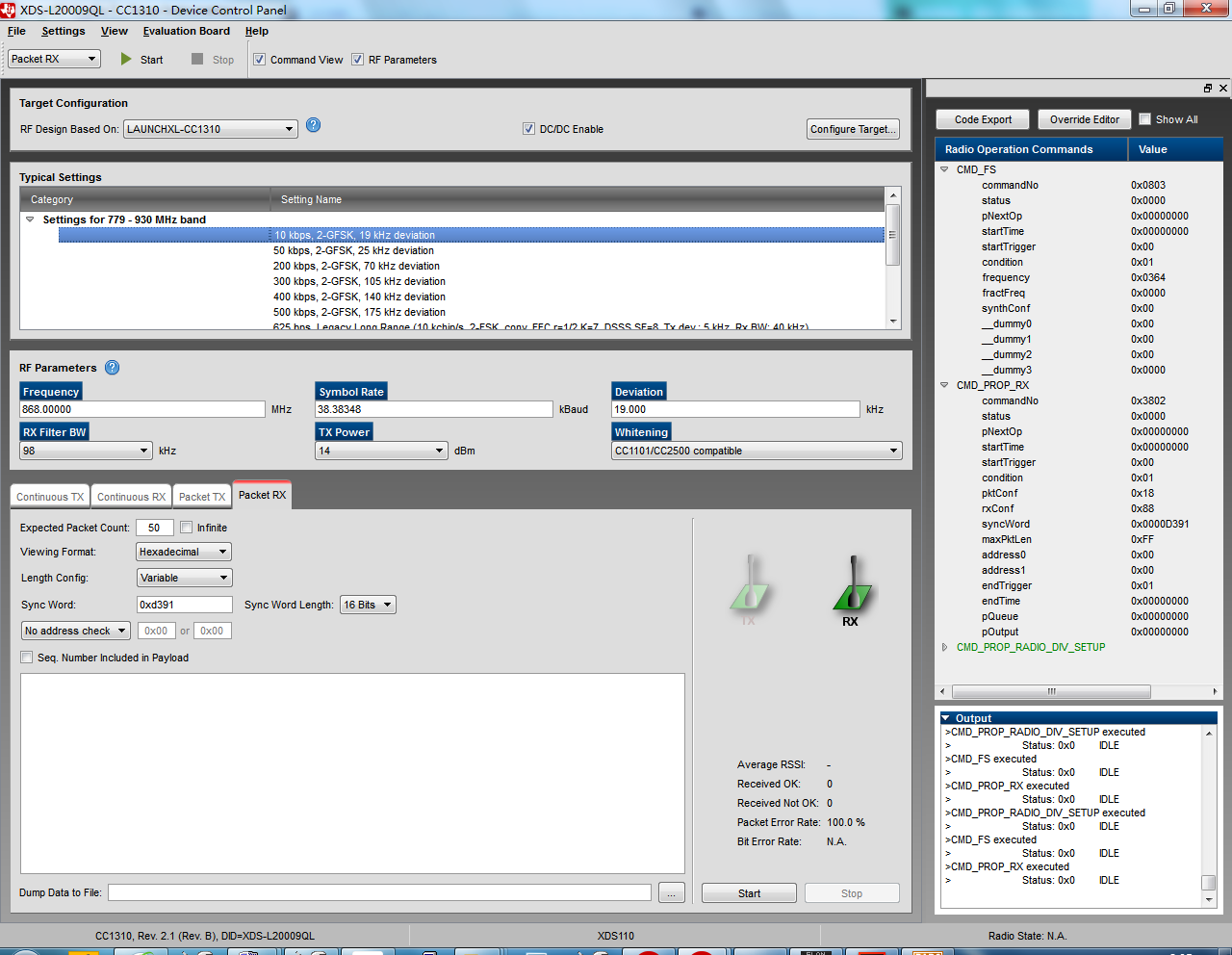Open the Evaluation Board menu

187,31
